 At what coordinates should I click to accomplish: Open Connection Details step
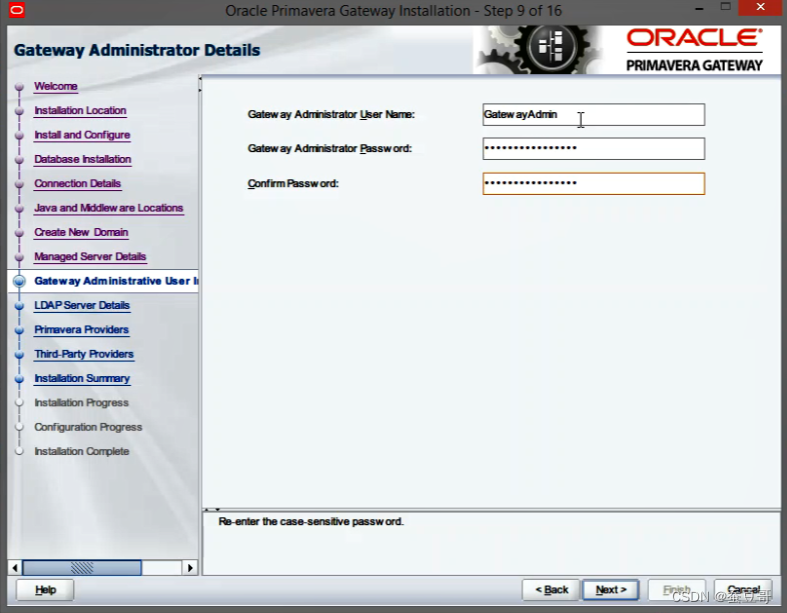[78, 184]
